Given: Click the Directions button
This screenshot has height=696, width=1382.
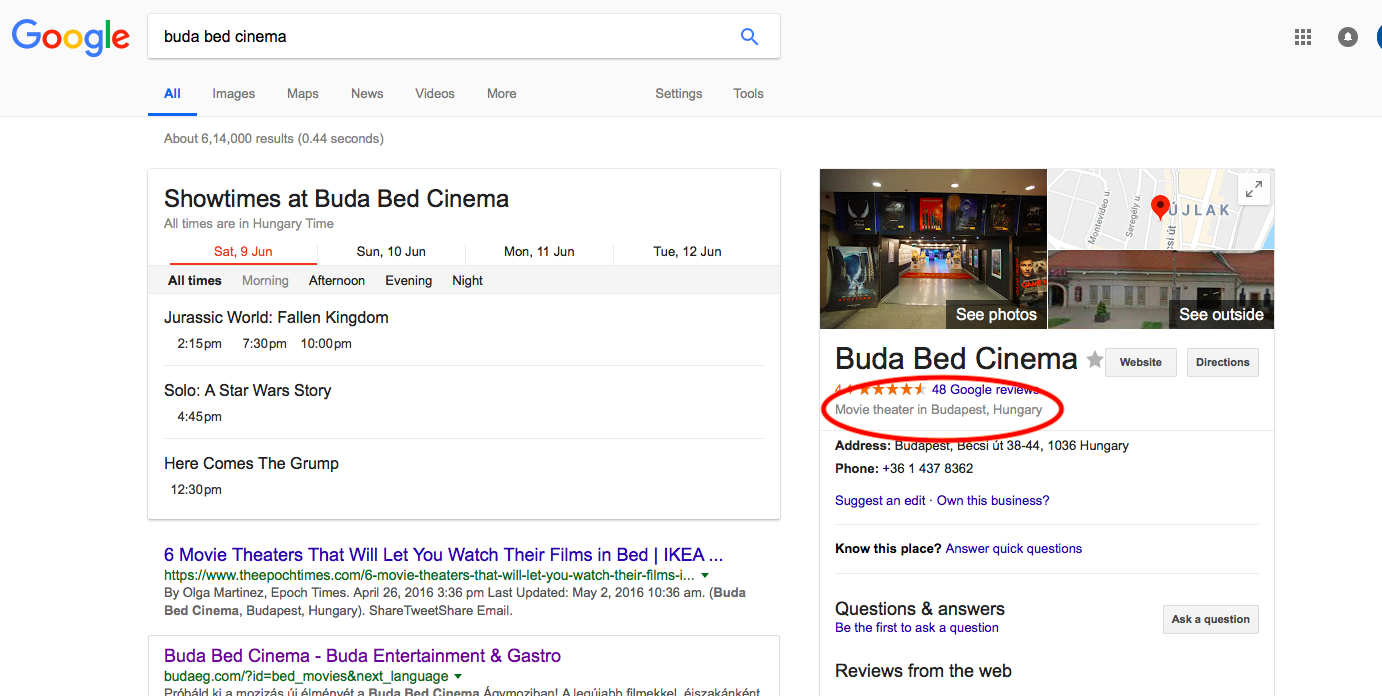Looking at the screenshot, I should coord(1223,362).
